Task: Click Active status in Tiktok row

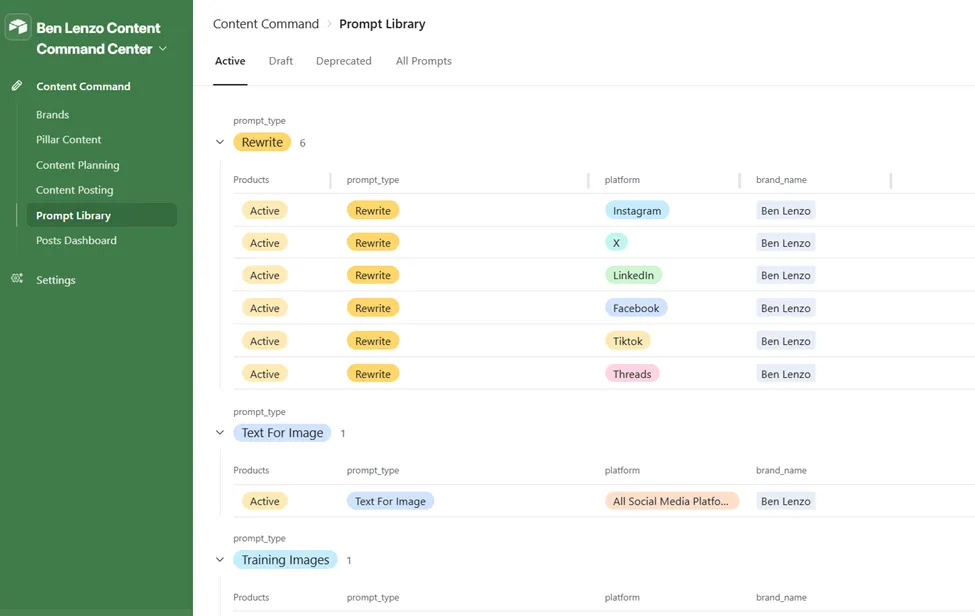Action: point(264,341)
